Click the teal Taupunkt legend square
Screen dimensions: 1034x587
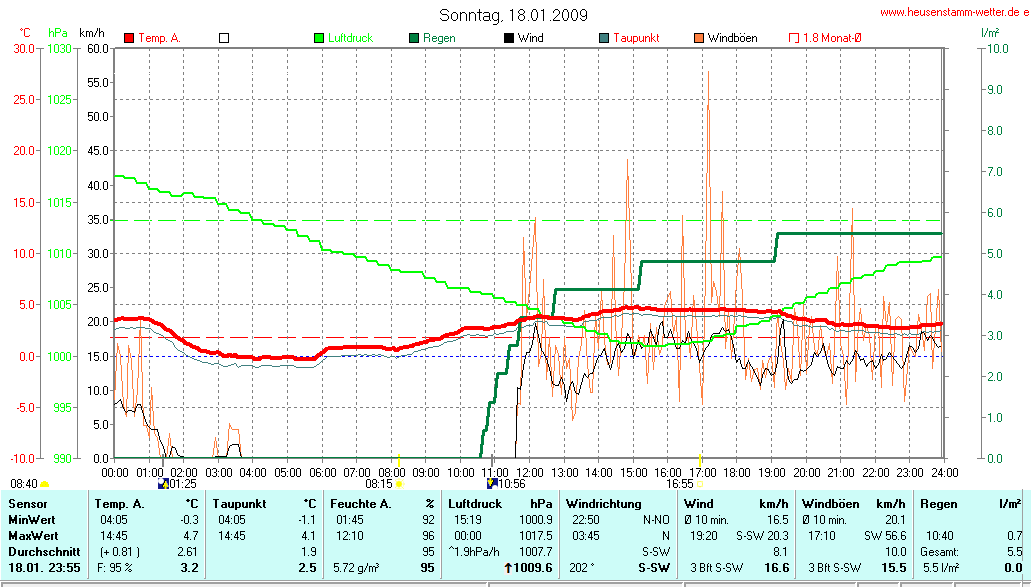pos(604,38)
